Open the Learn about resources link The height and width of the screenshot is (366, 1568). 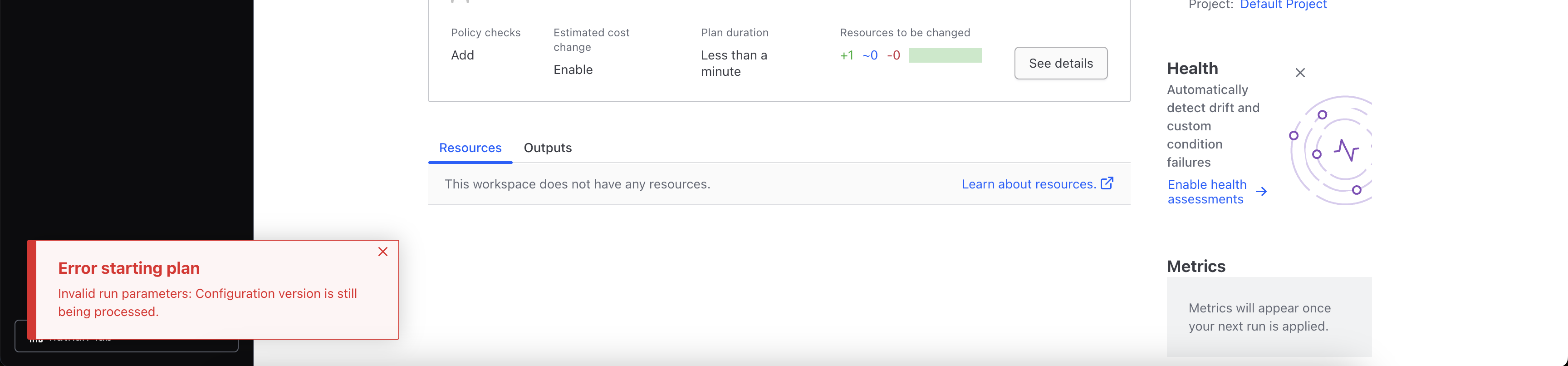tap(1028, 184)
